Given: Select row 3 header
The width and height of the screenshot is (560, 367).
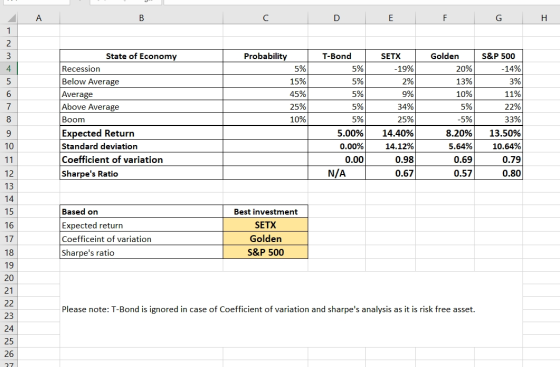Looking at the screenshot, I should (x=9, y=56).
